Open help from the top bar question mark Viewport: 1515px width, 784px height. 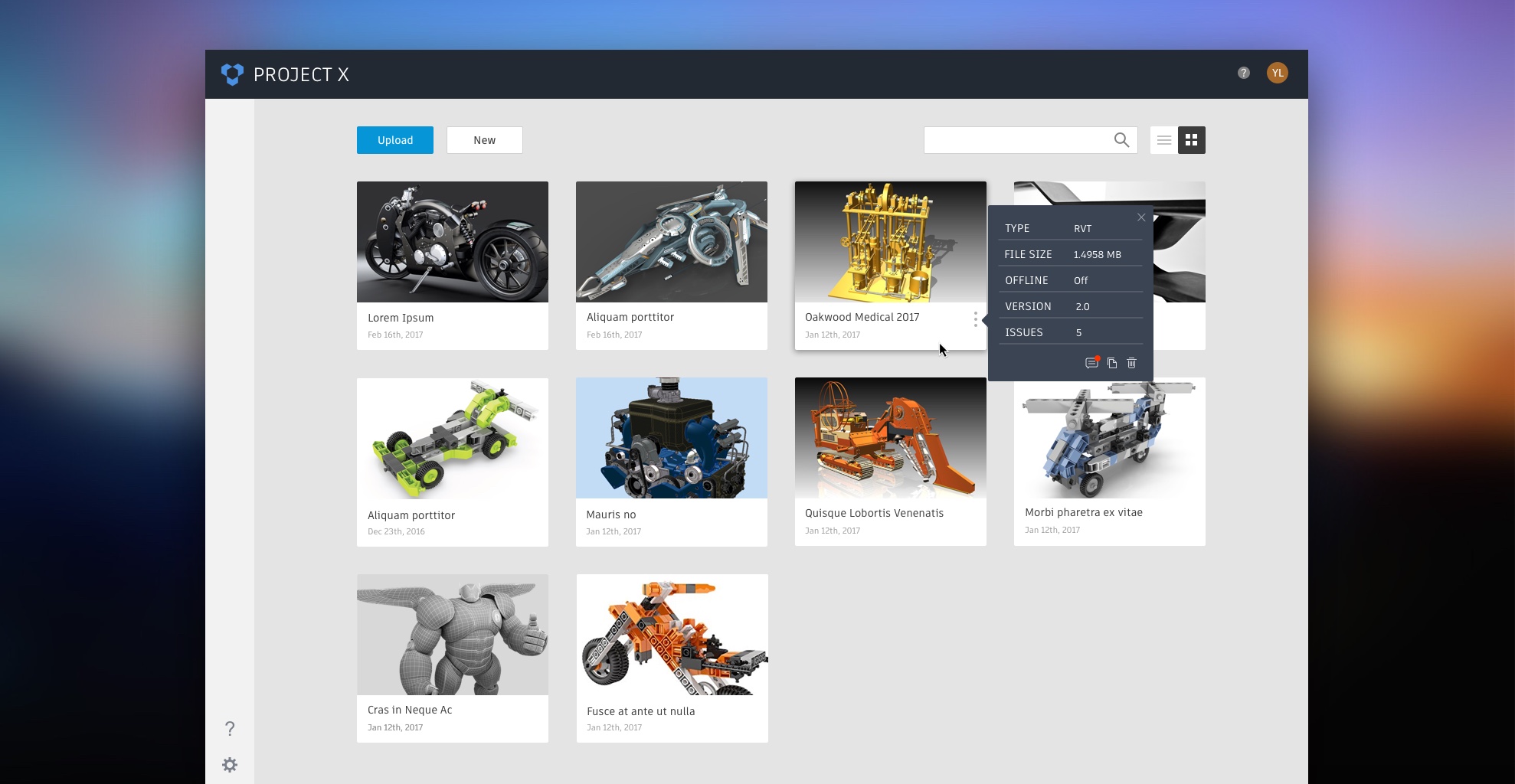1243,73
